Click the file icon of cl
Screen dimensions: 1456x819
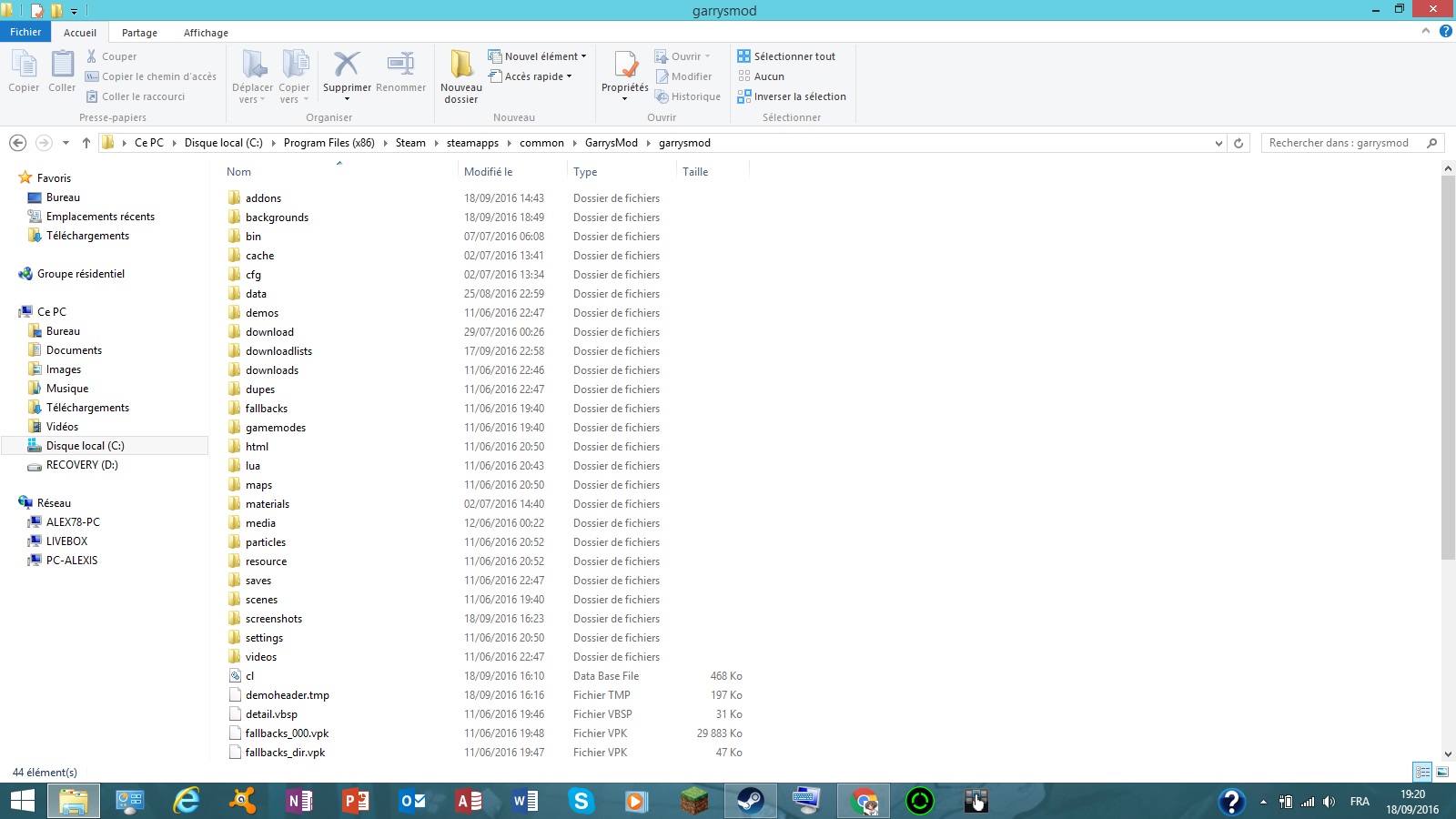[x=235, y=676]
